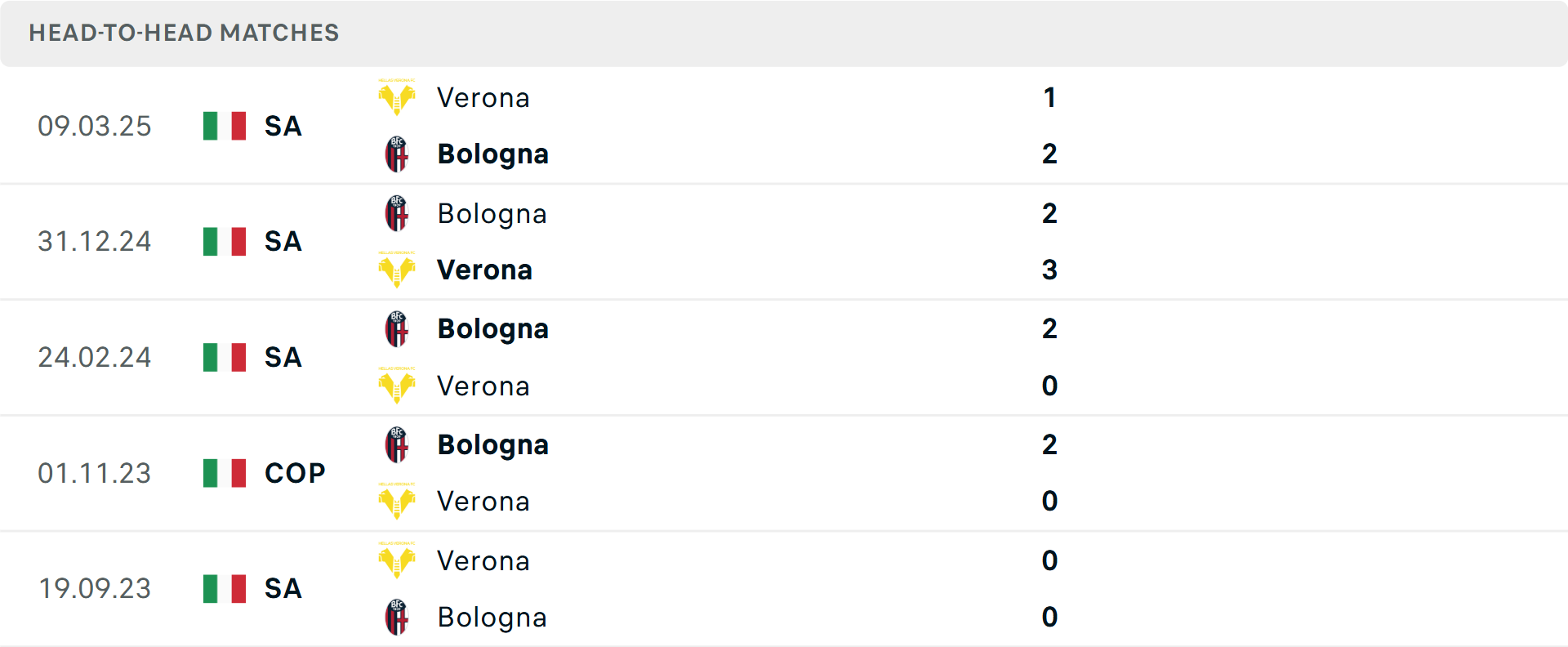Open Bologna team name in 19.09.23 match

(x=492, y=618)
